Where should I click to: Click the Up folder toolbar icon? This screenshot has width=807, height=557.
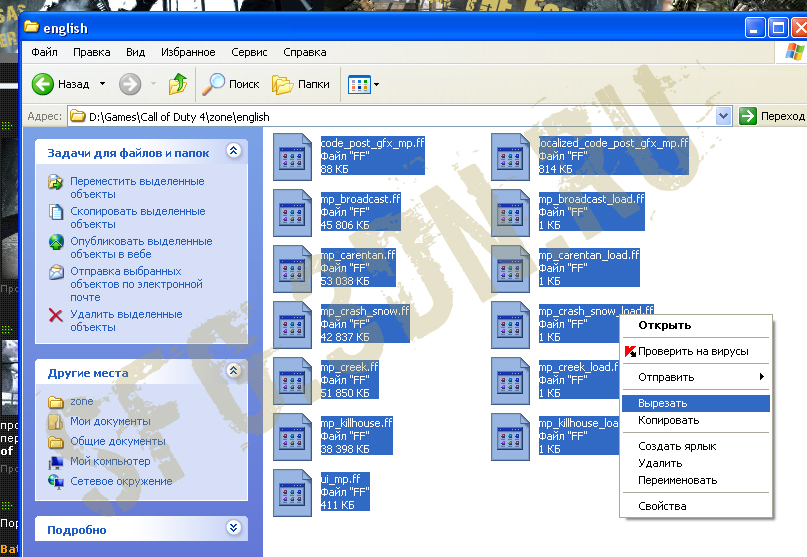tap(178, 84)
